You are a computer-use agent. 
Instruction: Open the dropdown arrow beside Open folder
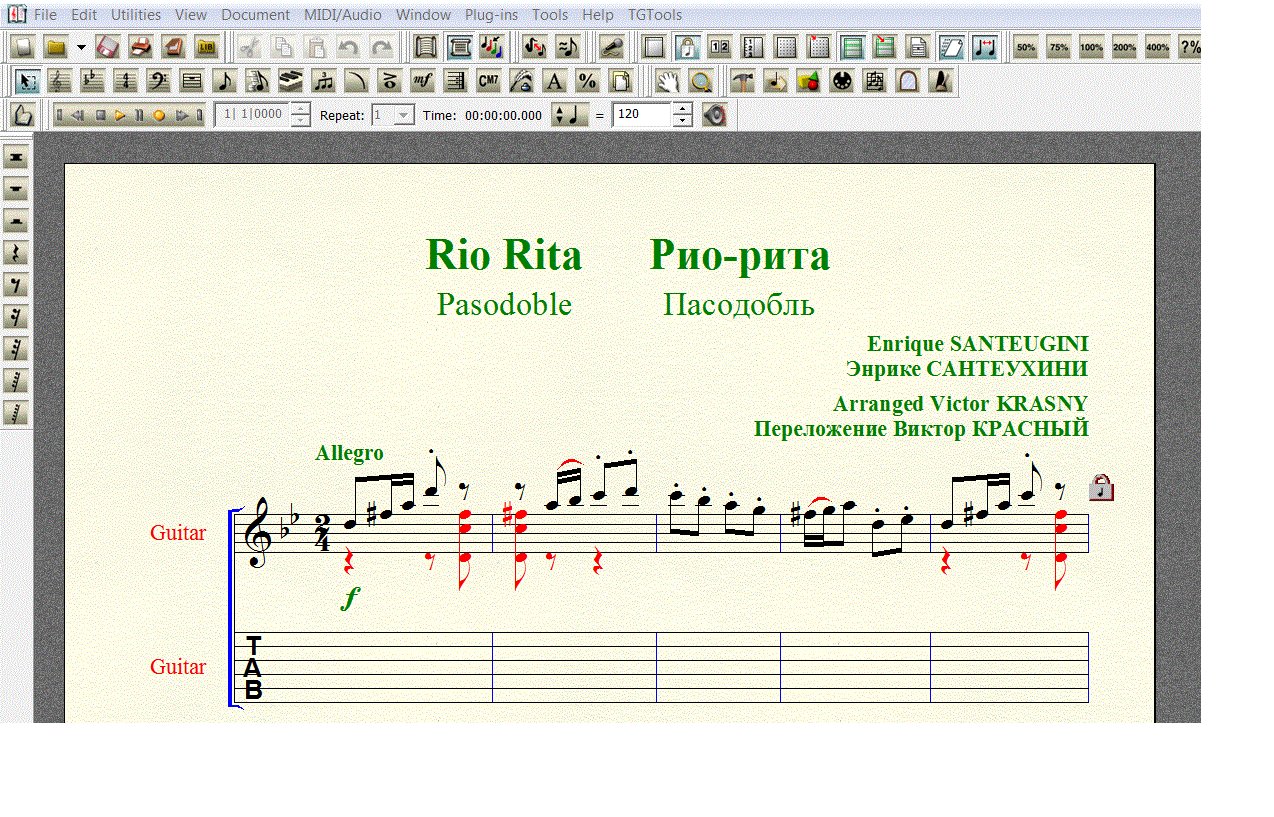[x=81, y=47]
